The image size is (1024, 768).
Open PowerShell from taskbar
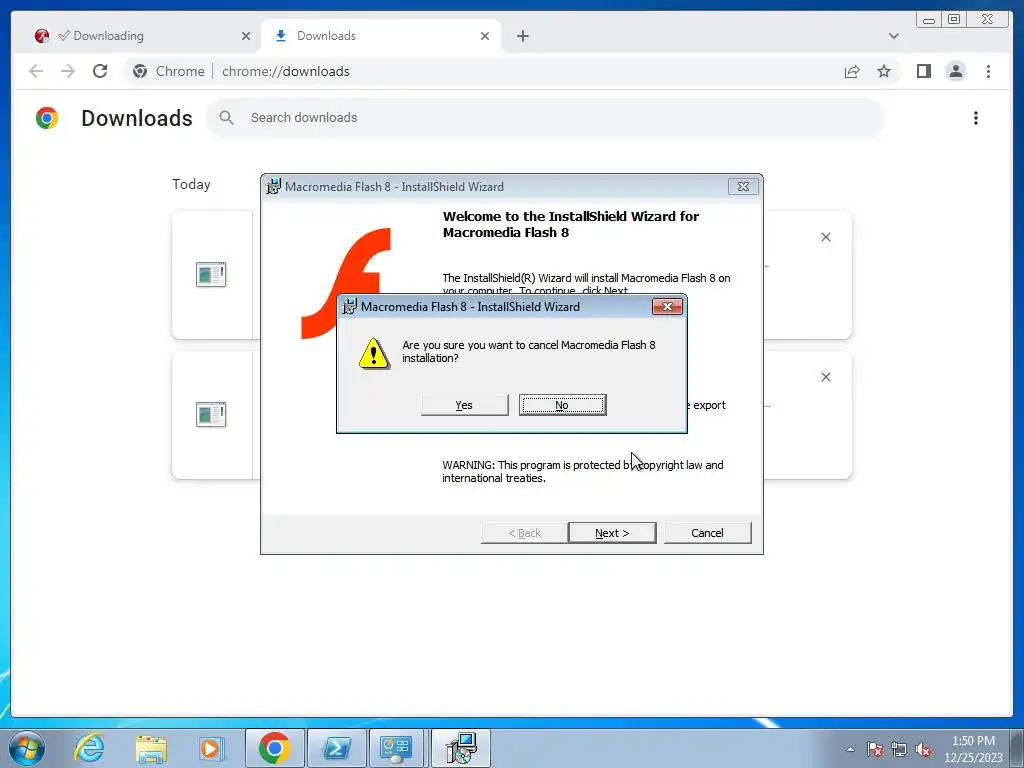337,748
